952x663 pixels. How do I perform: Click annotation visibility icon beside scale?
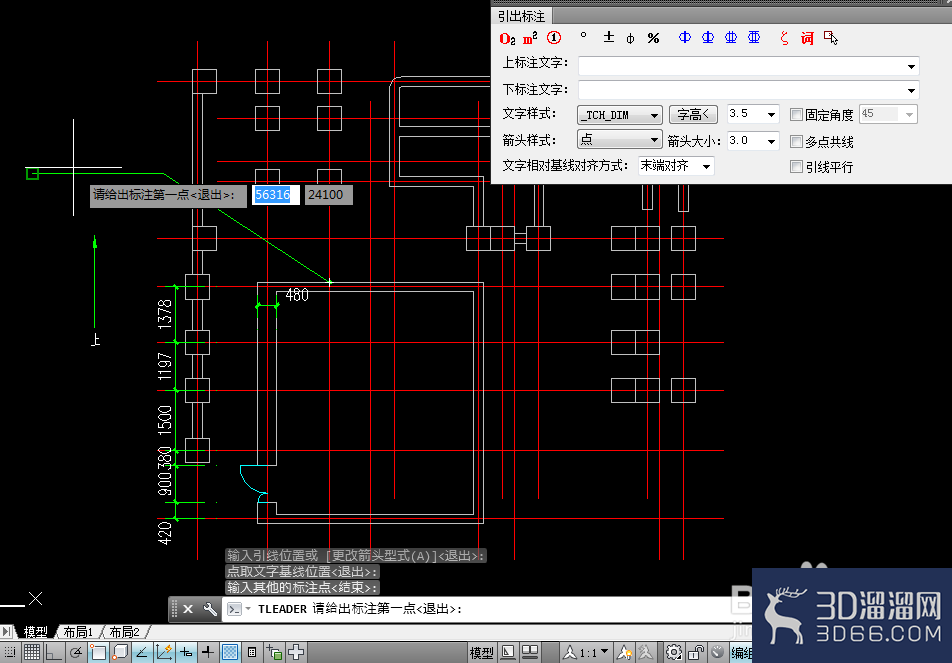tap(624, 653)
